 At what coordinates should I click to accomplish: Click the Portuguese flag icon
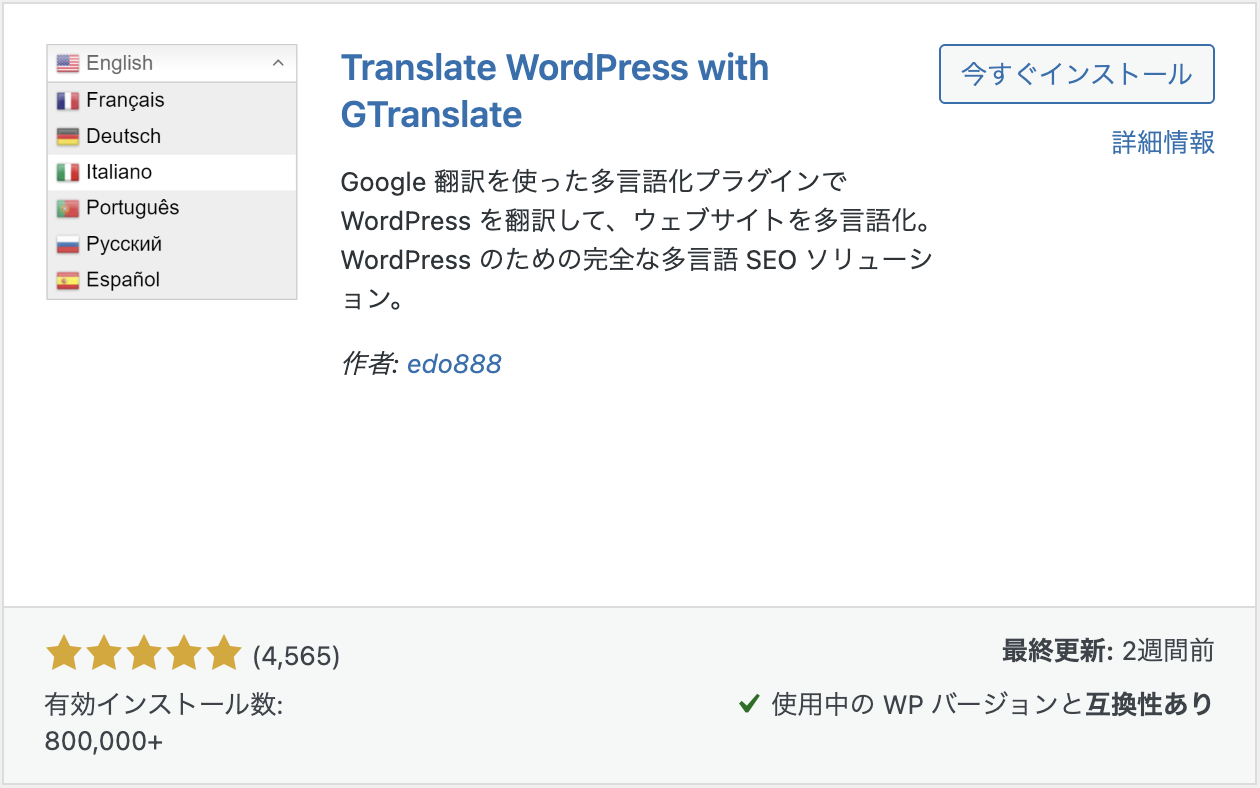68,208
